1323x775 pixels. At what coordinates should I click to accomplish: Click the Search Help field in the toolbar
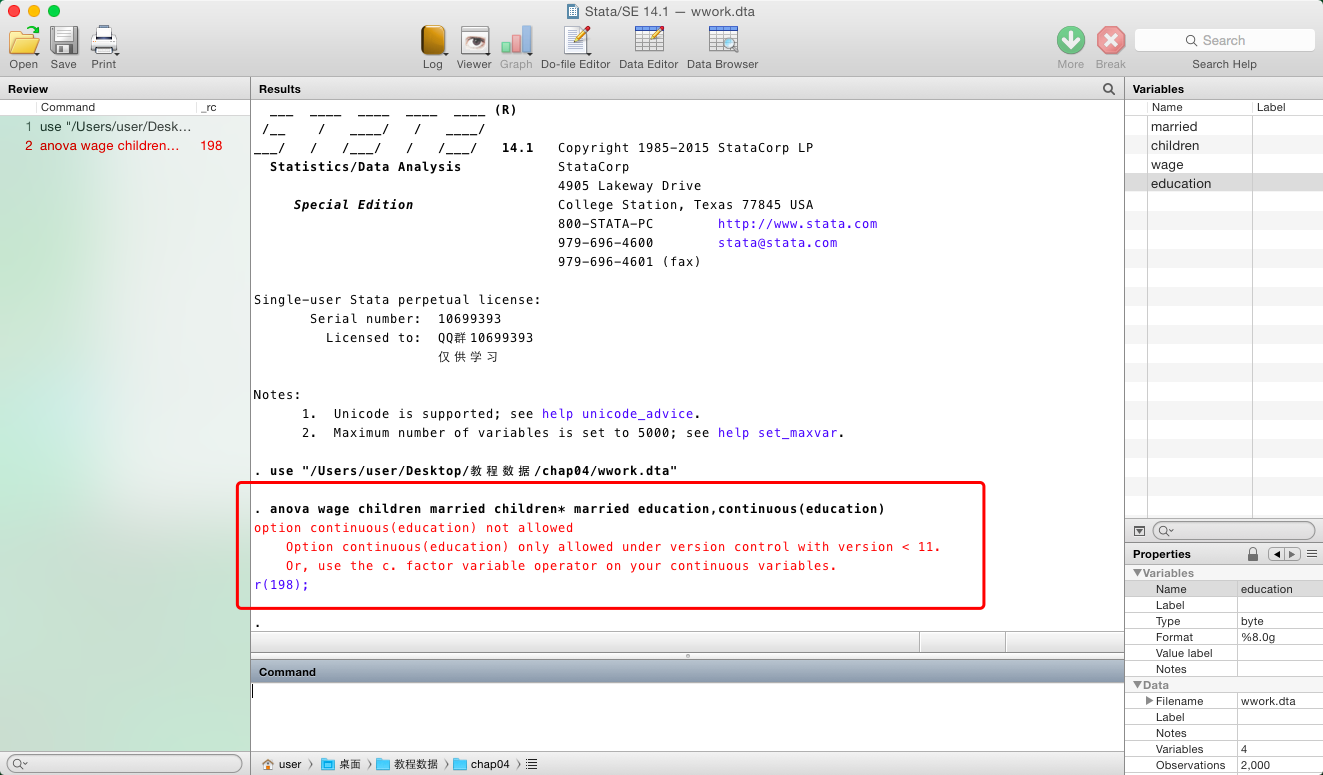tap(1224, 41)
